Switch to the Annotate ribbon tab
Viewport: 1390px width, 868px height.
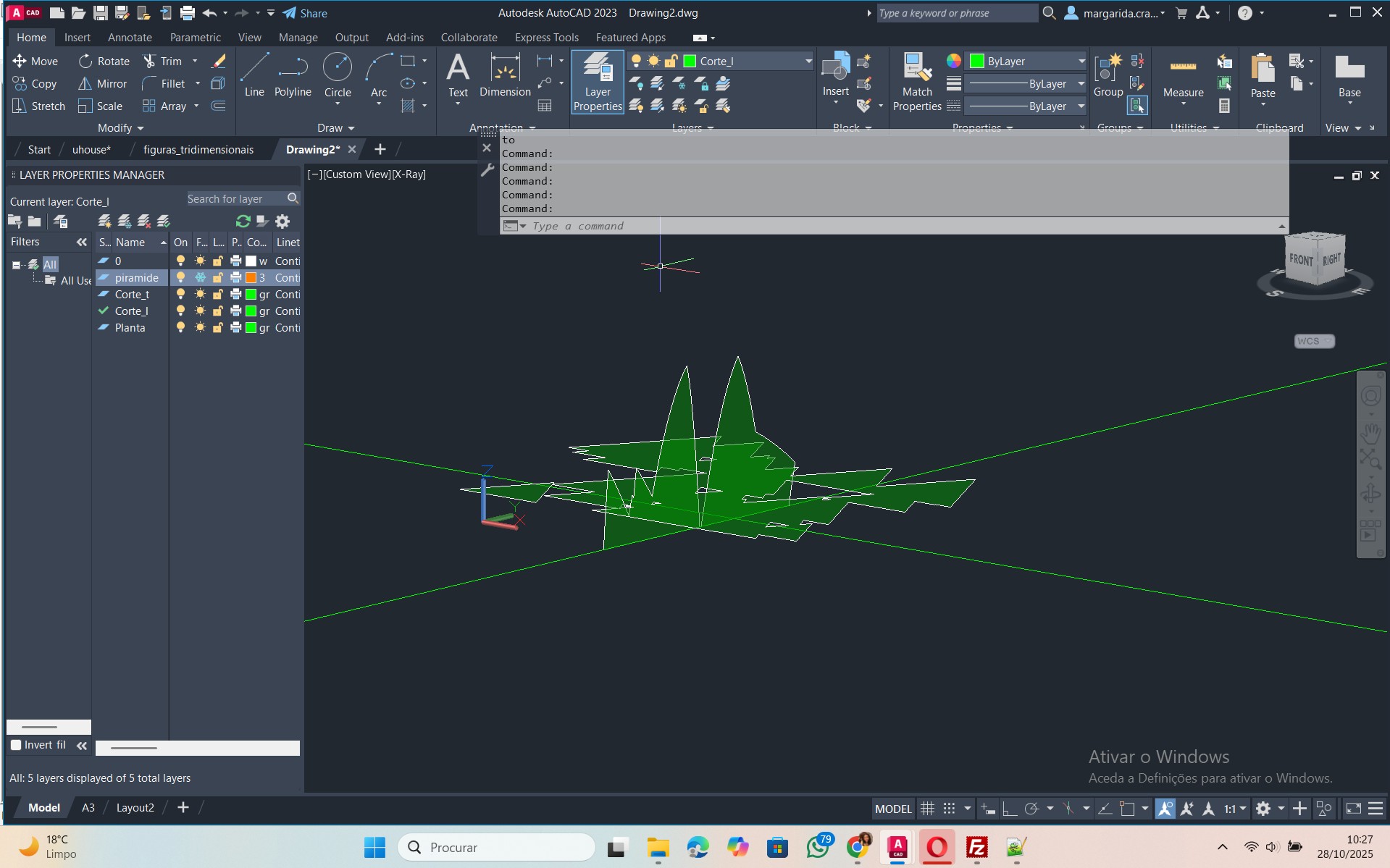point(130,38)
